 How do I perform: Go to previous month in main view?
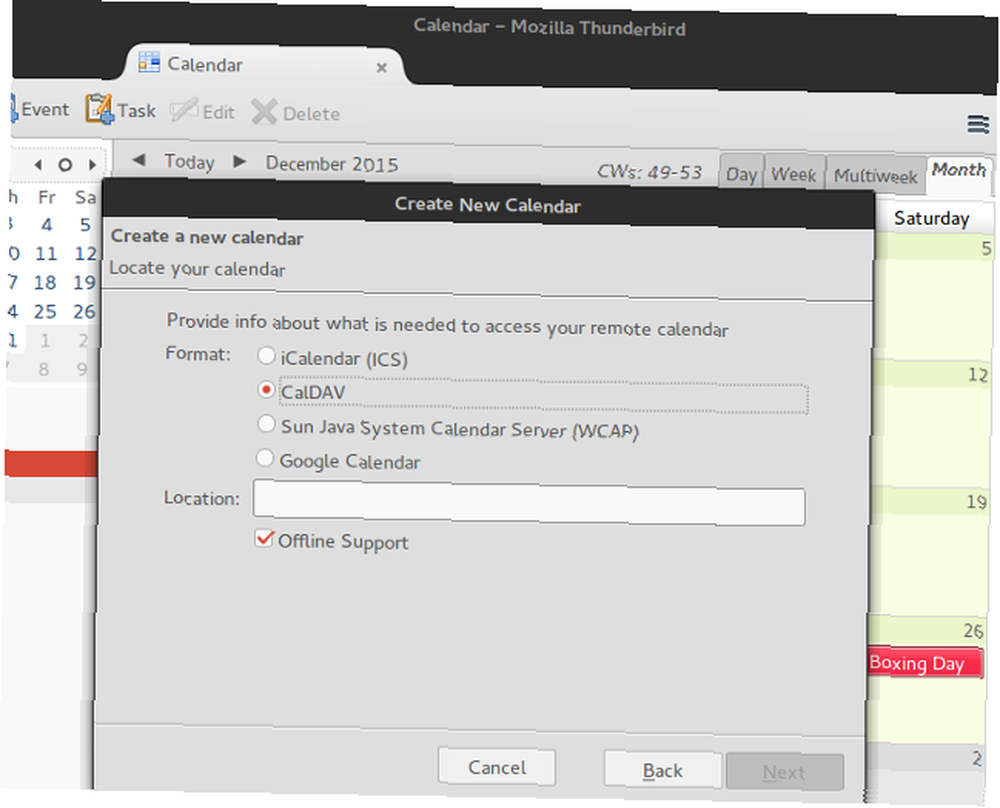tap(138, 159)
